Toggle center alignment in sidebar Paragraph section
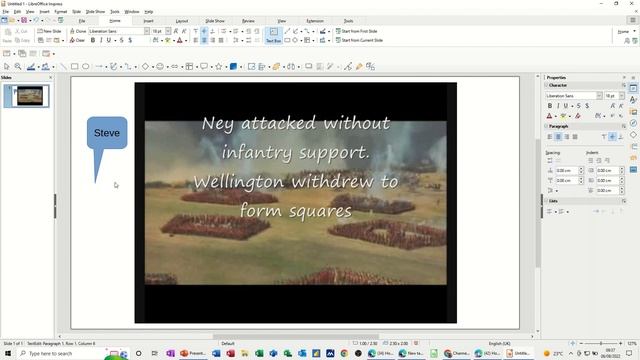The width and height of the screenshot is (640, 360). [558, 137]
